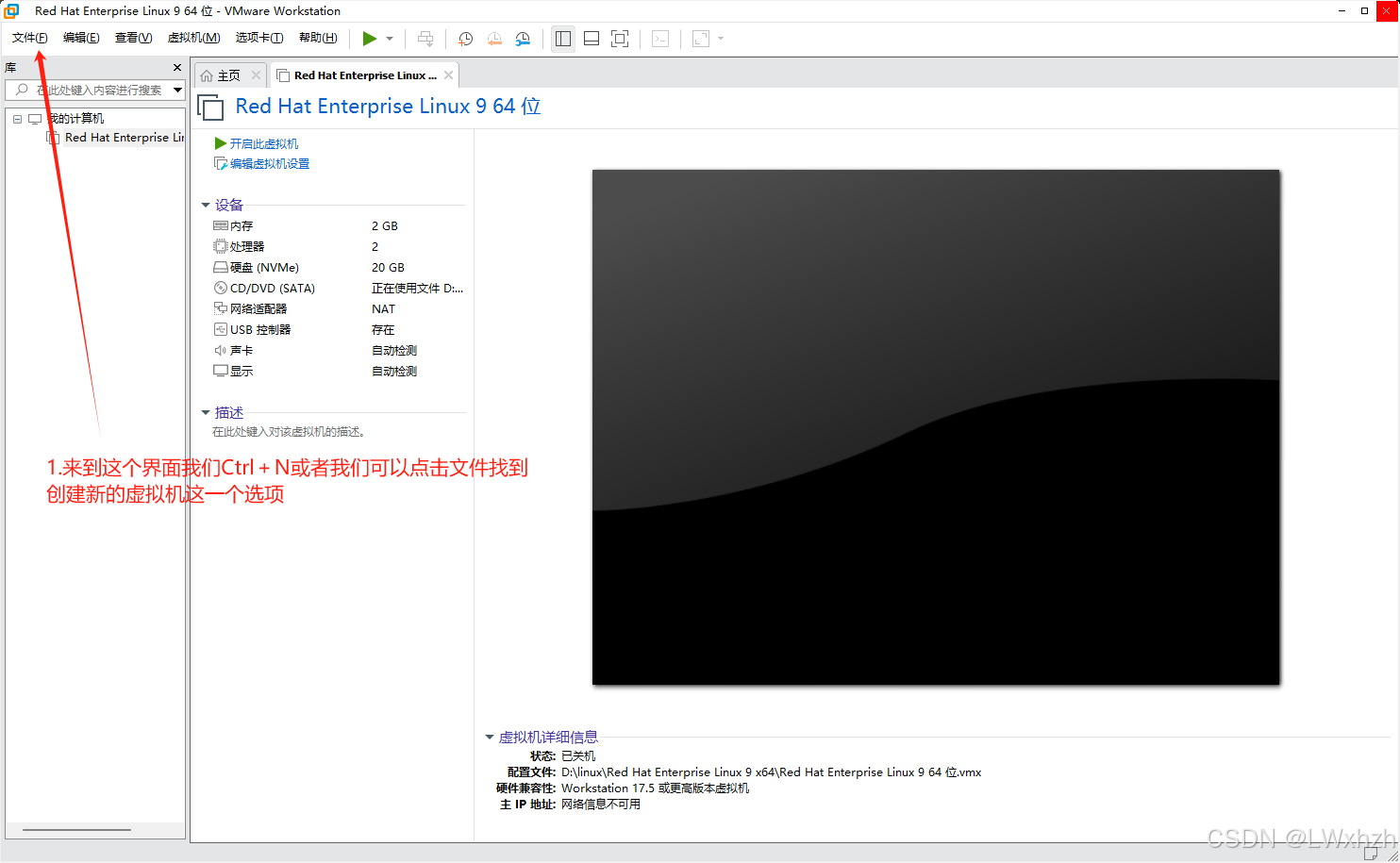Open the power options dropdown arrow
The width and height of the screenshot is (1400, 863).
pyautogui.click(x=390, y=39)
